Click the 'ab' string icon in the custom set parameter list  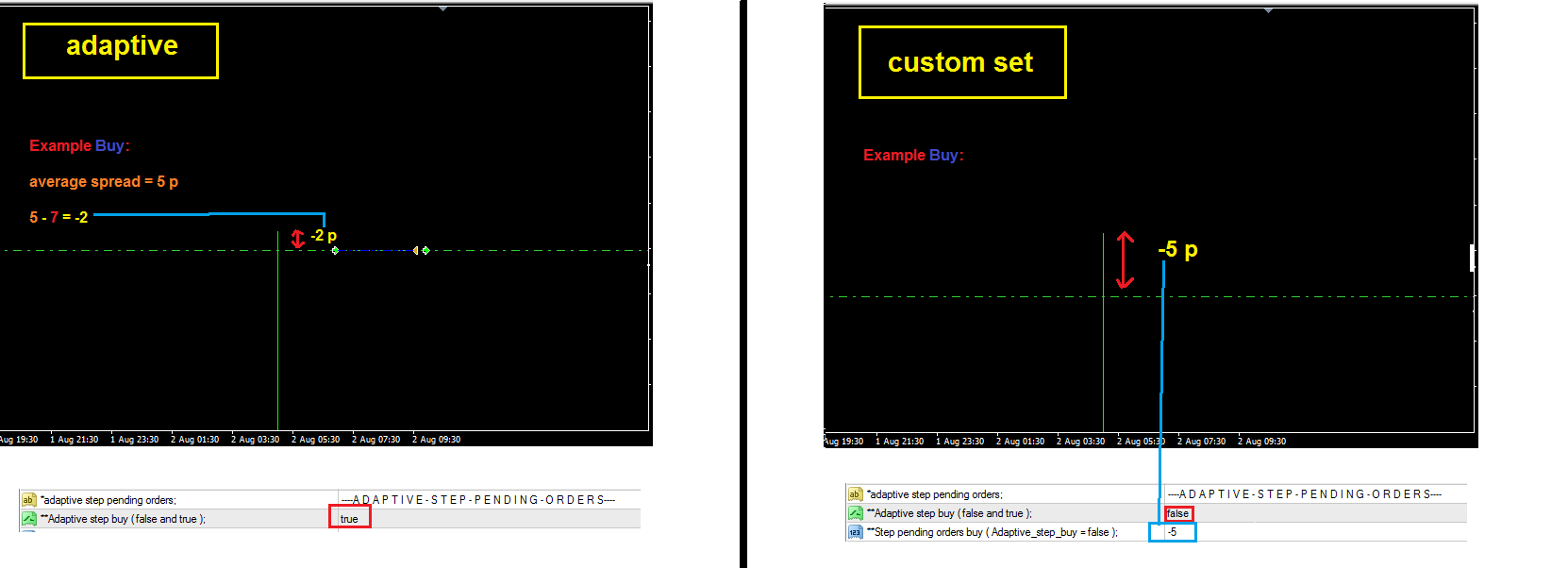tap(855, 494)
